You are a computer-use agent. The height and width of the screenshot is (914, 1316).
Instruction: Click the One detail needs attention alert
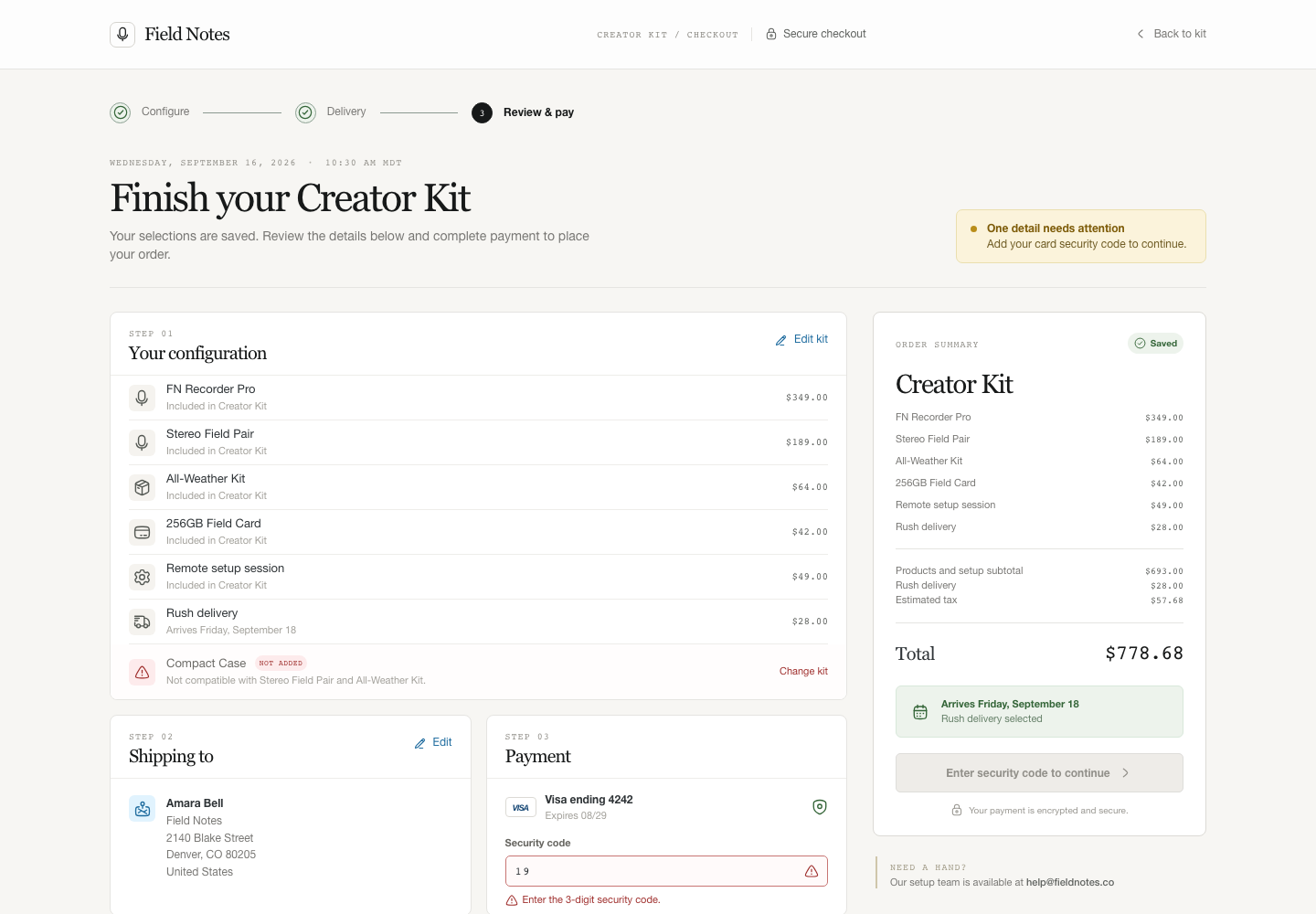pyautogui.click(x=1081, y=237)
